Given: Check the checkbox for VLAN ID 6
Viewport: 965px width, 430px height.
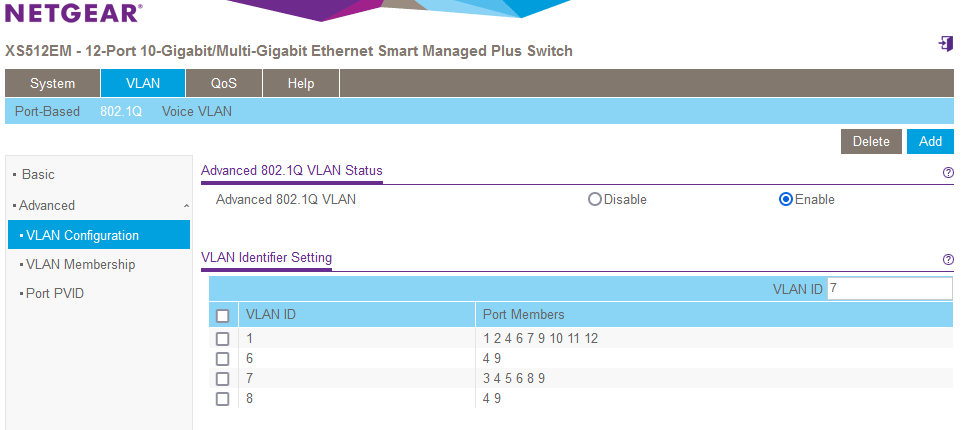Looking at the screenshot, I should [223, 359].
